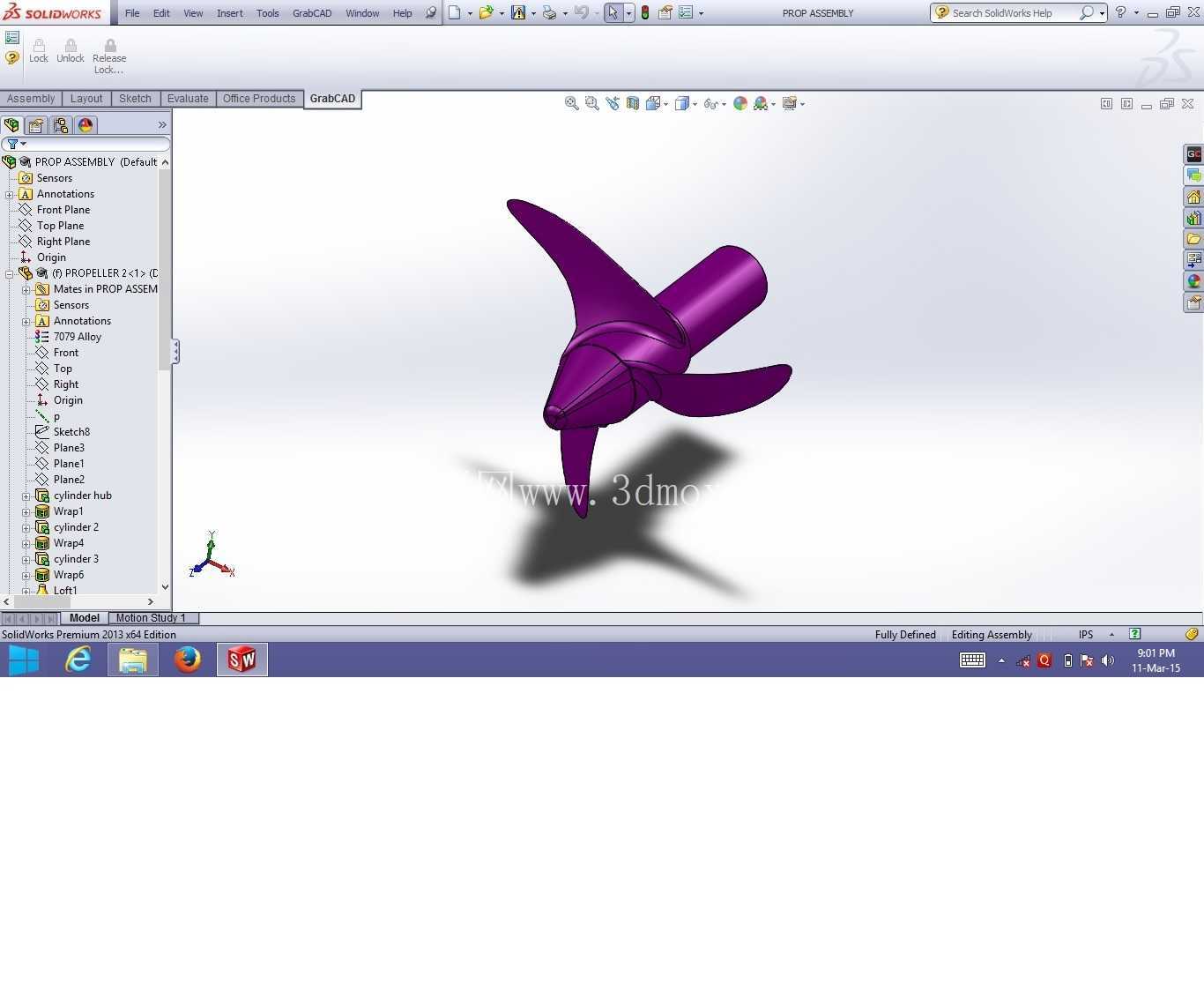Click the View Orientation icon
This screenshot has width=1204, height=984.
[x=653, y=103]
